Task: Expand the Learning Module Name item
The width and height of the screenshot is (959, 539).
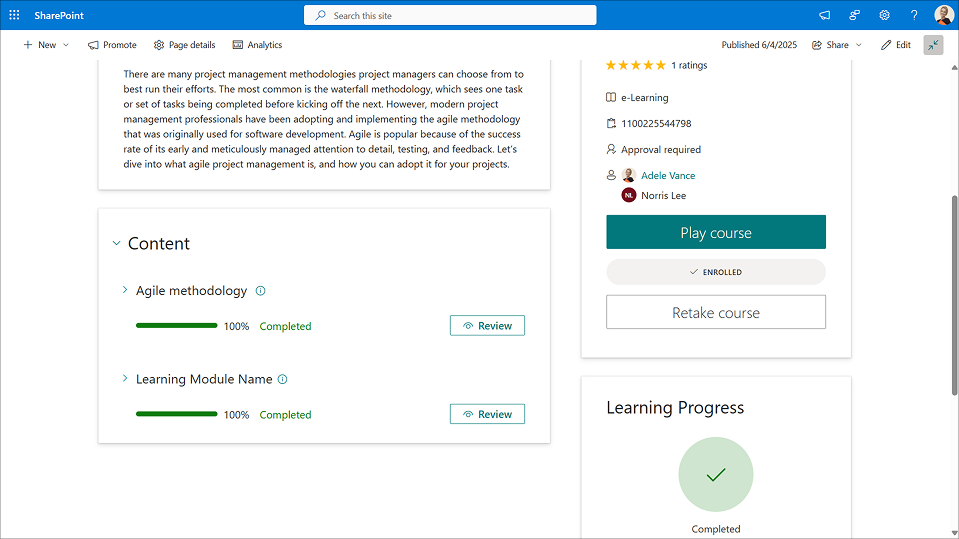Action: pos(125,380)
